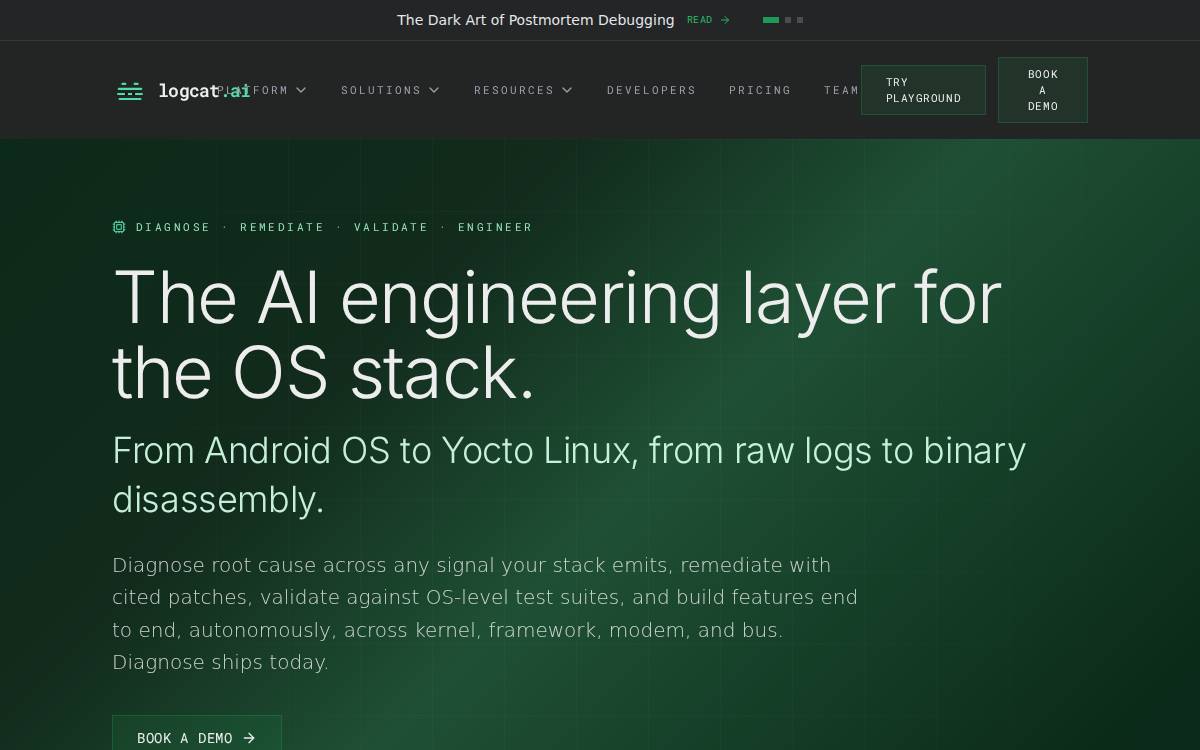Click the chip icon beside DIAGNOSE
The image size is (1200, 750).
point(119,227)
